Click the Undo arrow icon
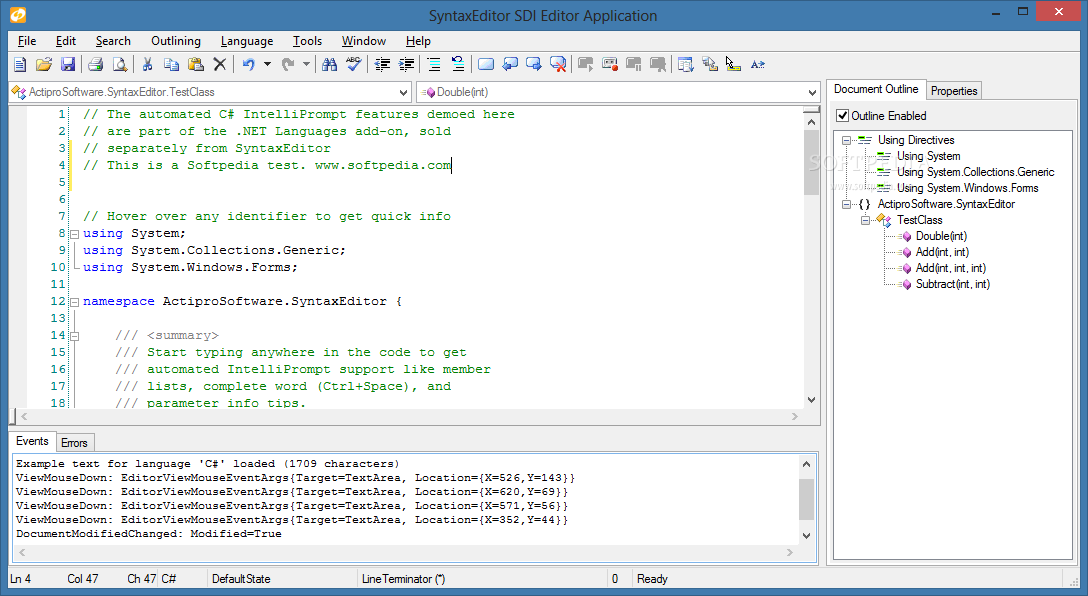 pyautogui.click(x=248, y=65)
